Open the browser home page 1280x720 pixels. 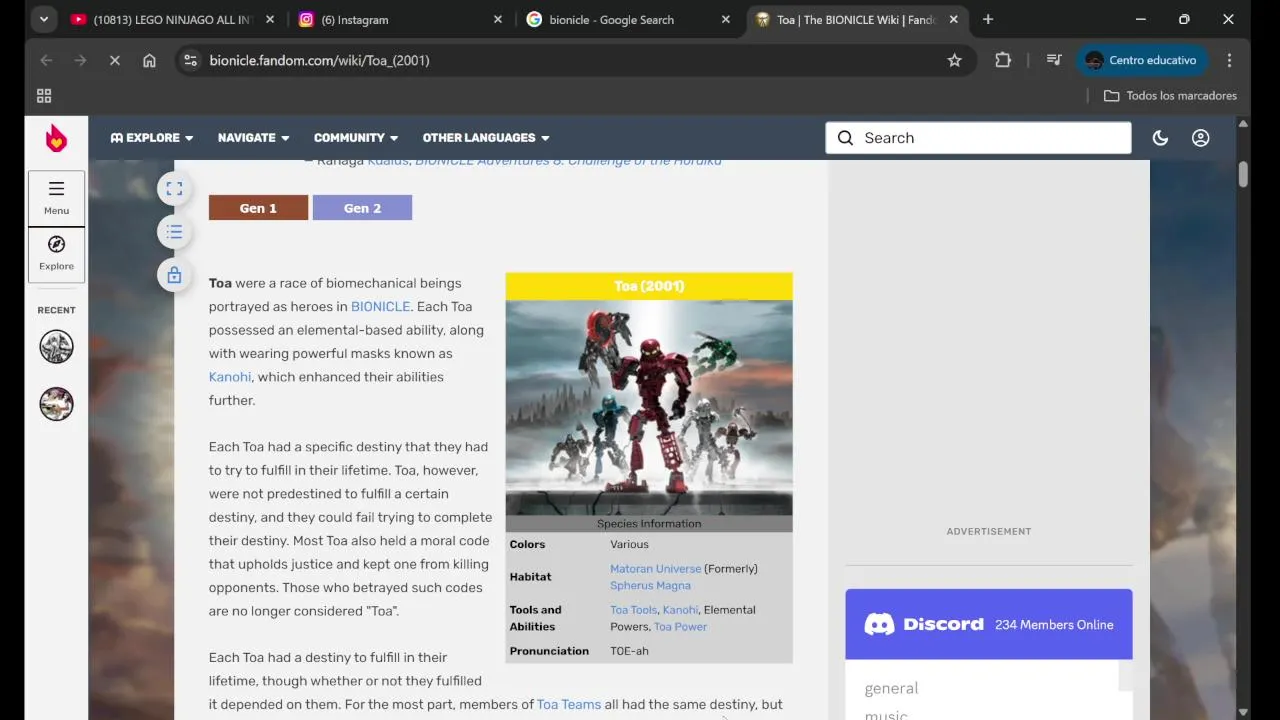149,60
